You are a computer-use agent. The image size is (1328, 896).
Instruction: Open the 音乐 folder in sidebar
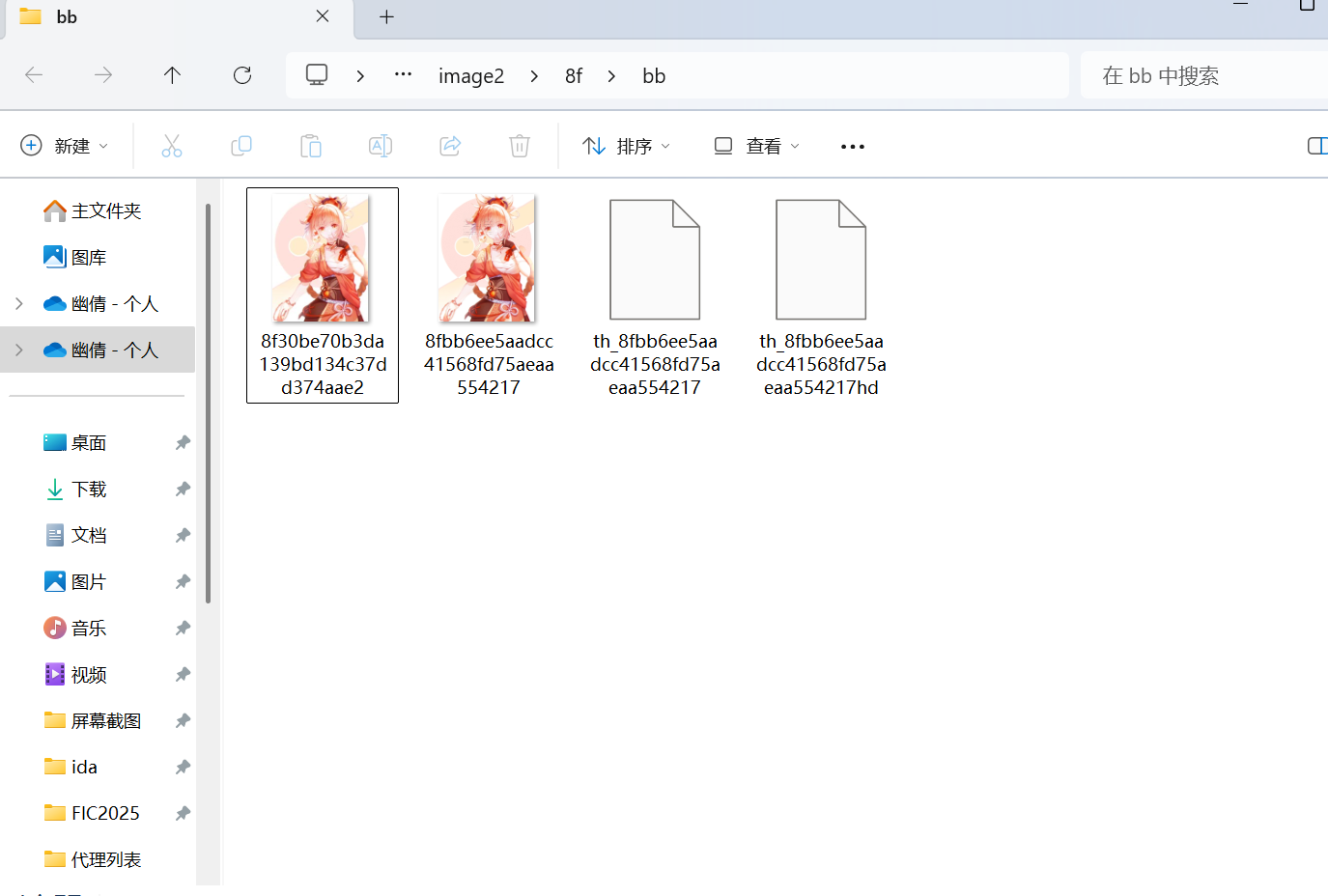click(x=87, y=628)
